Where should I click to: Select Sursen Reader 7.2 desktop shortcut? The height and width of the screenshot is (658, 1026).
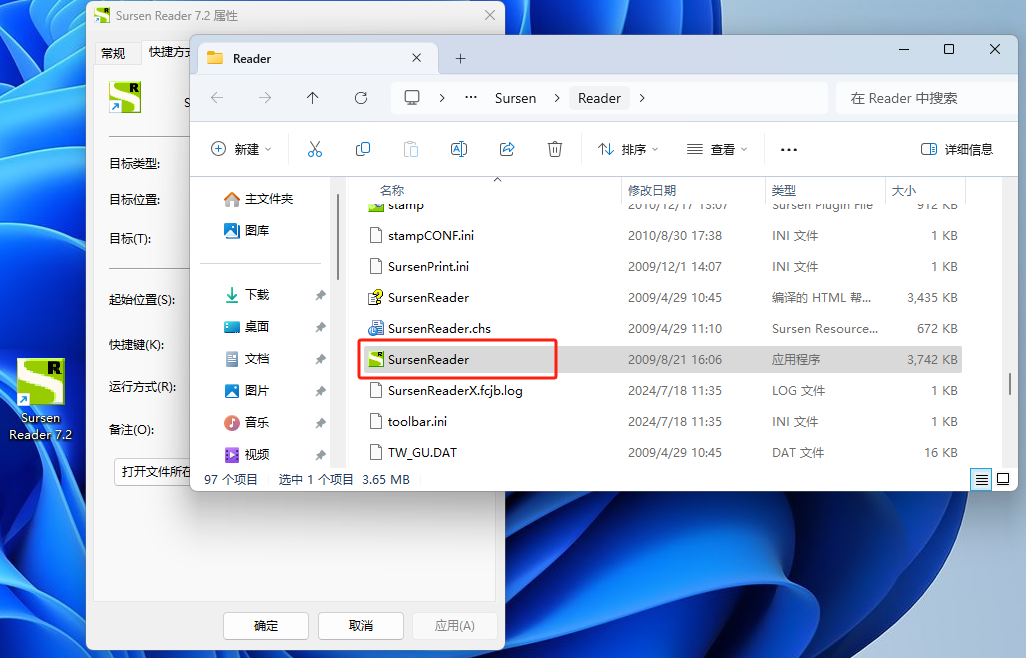pos(41,400)
